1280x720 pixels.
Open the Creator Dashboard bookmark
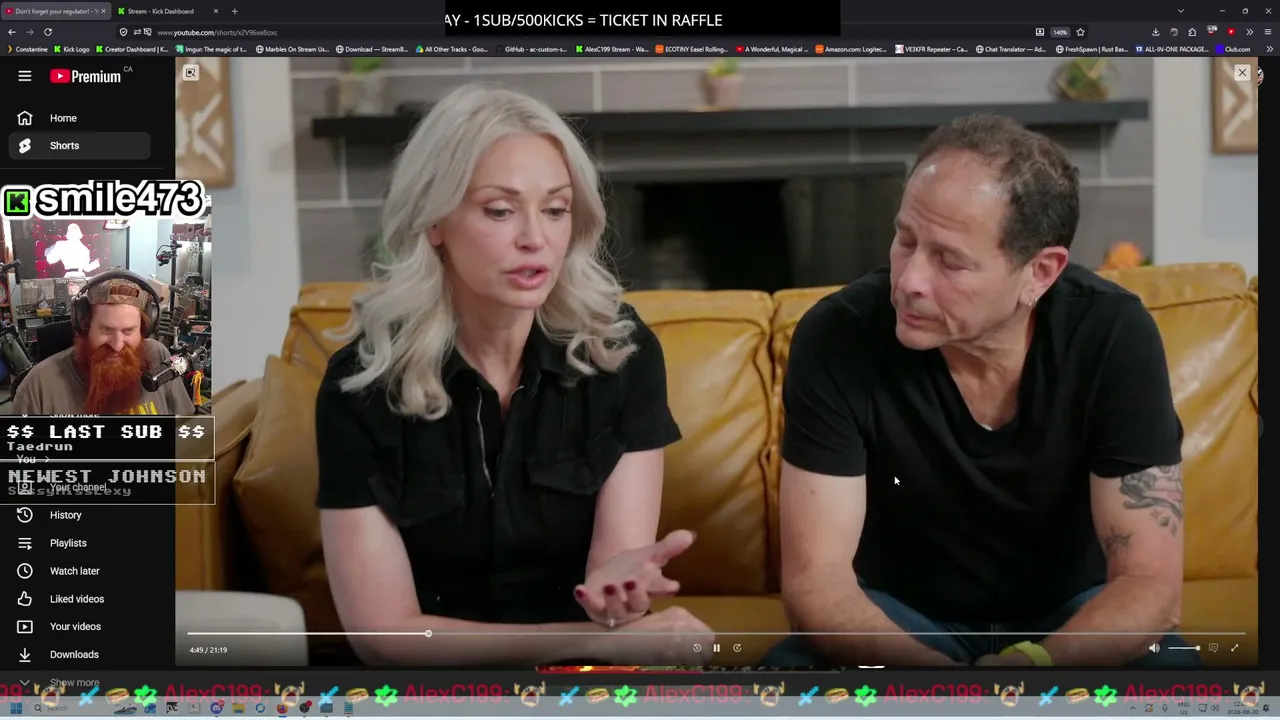130,49
